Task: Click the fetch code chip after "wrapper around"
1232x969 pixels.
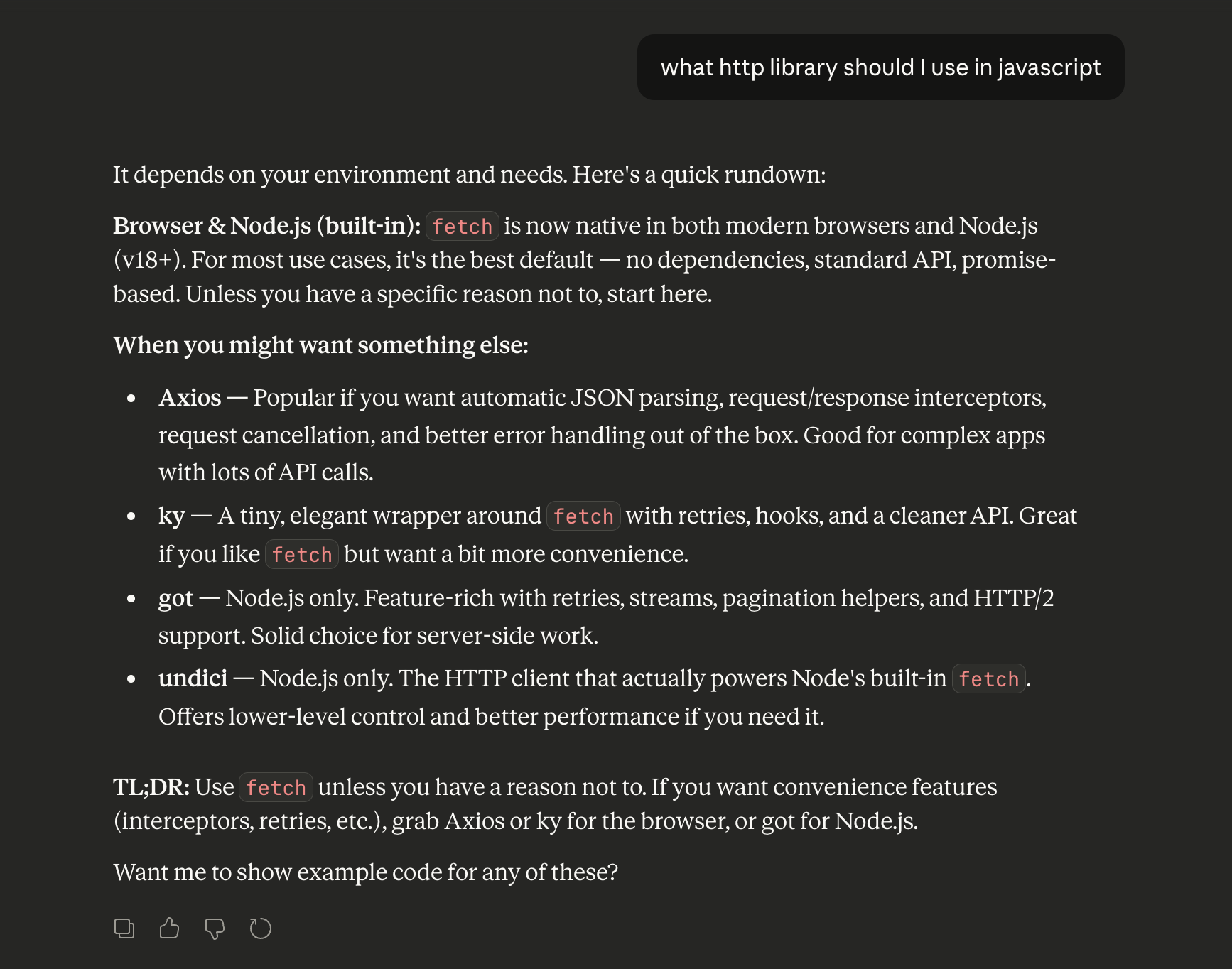Action: 583,516
